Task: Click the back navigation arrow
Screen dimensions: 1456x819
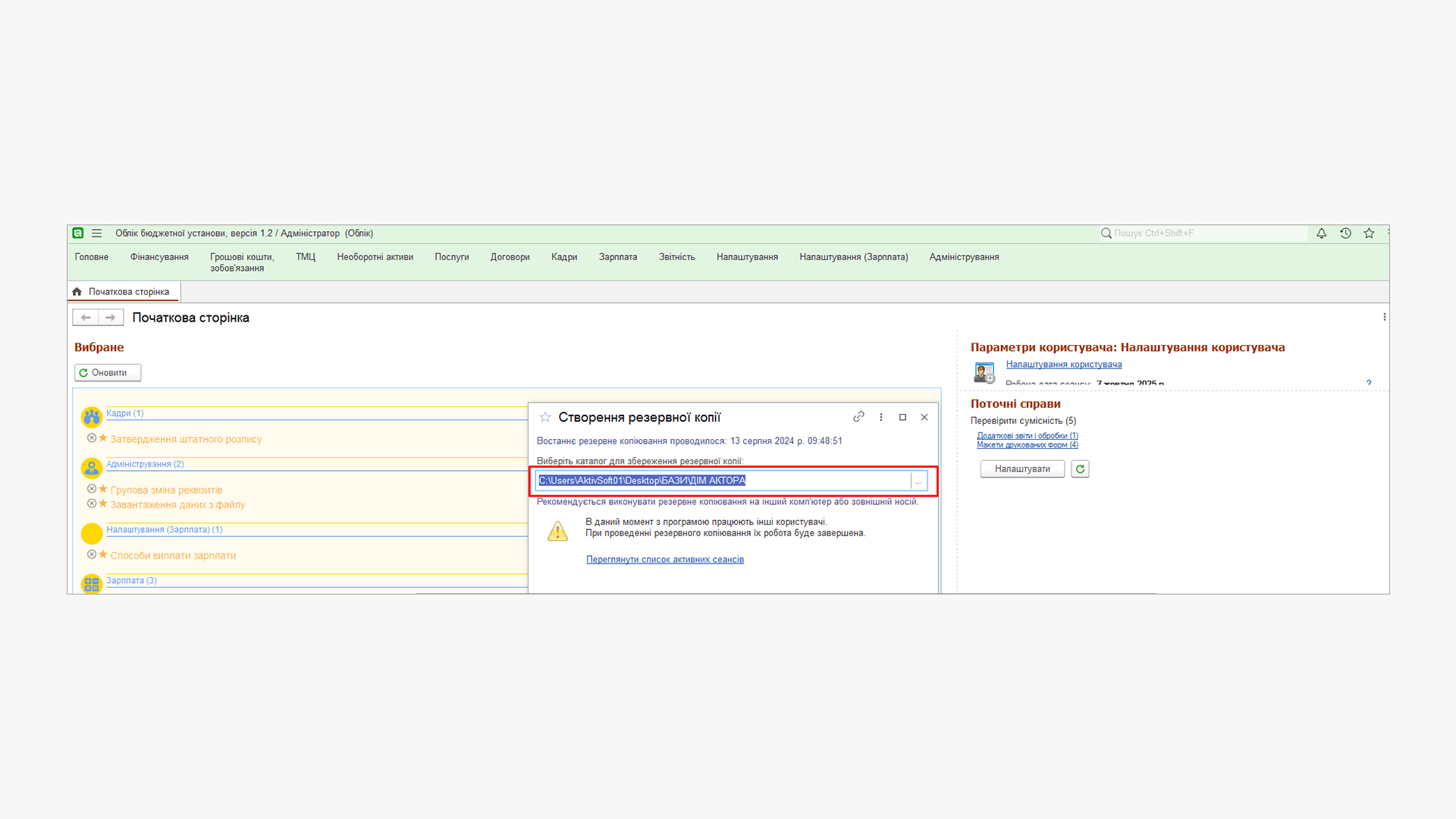Action: click(x=86, y=318)
